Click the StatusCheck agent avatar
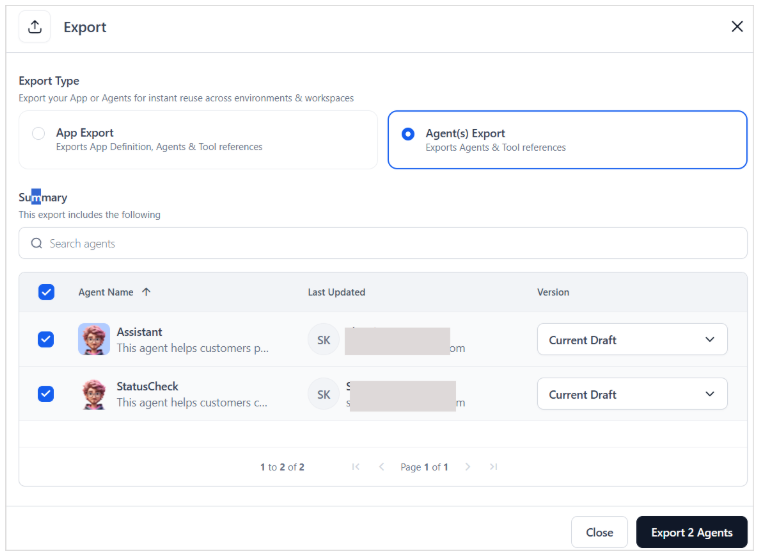 pos(94,394)
